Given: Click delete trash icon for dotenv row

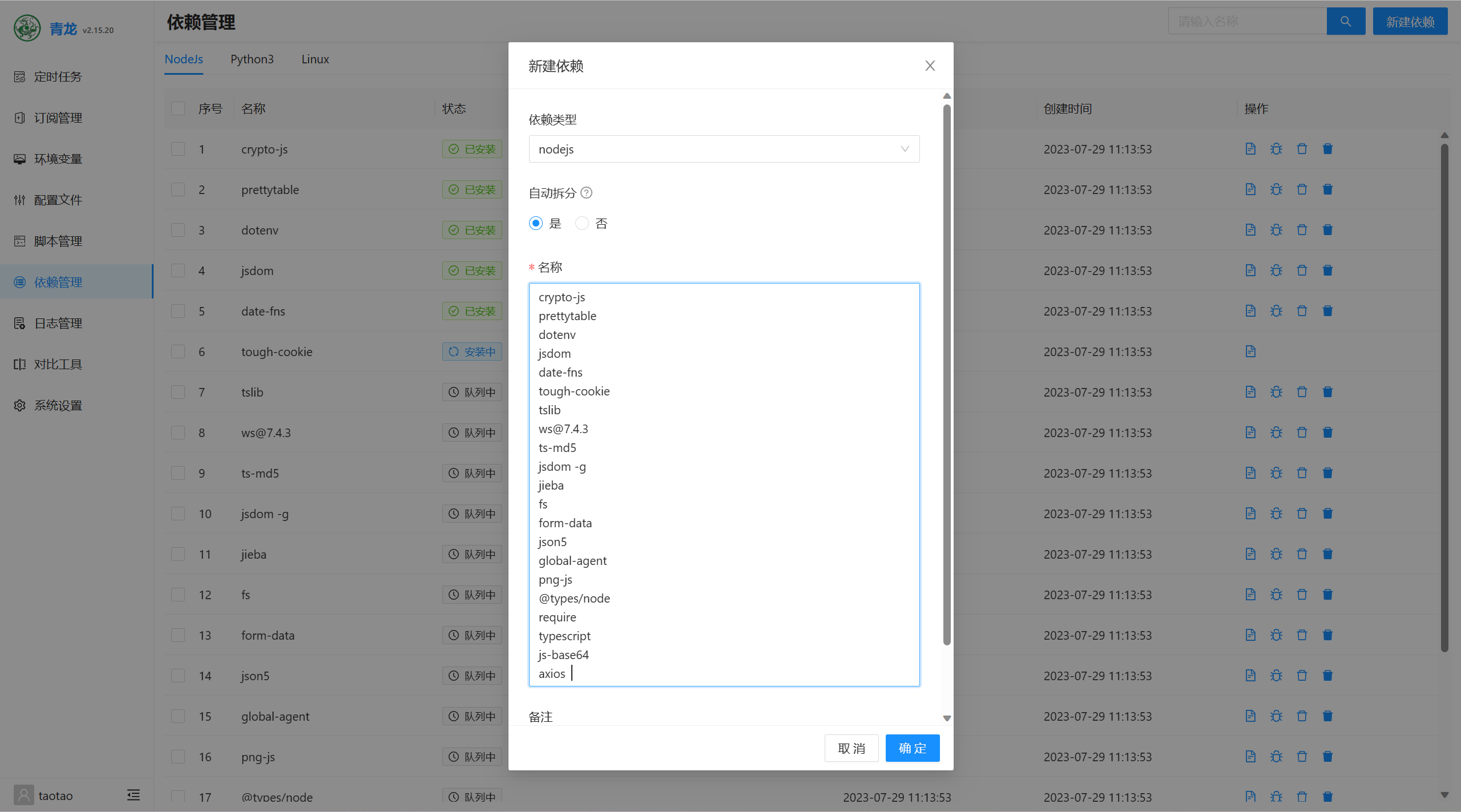Looking at the screenshot, I should click(x=1302, y=230).
